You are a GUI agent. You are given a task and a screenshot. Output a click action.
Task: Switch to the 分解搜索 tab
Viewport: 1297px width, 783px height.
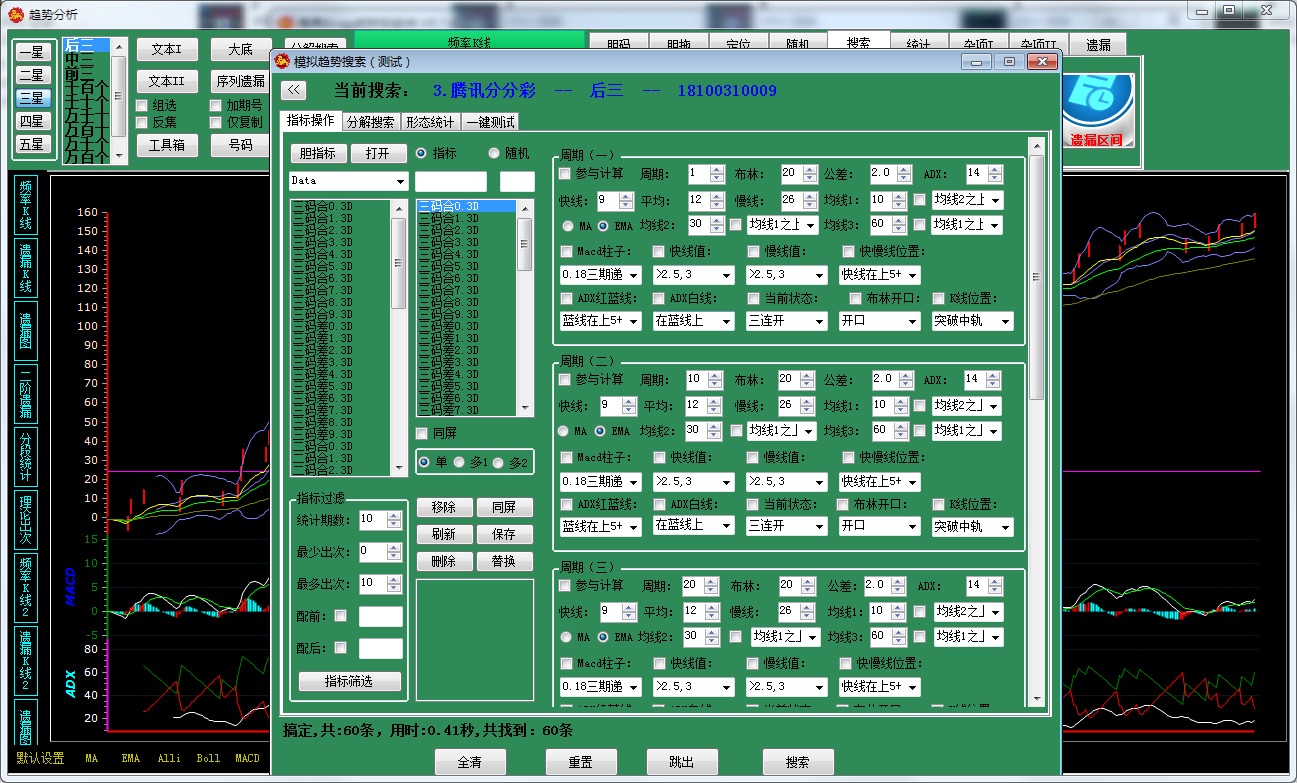(370, 122)
